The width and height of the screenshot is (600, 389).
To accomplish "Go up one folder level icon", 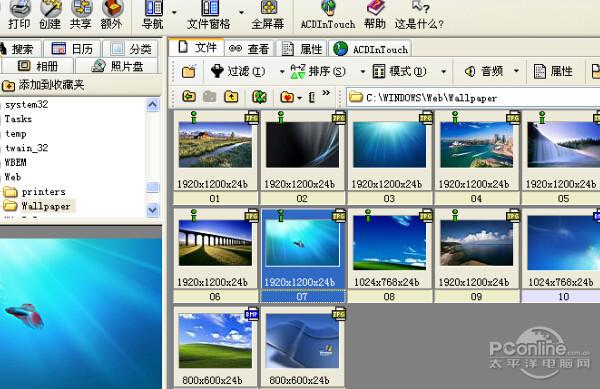I will [x=231, y=97].
